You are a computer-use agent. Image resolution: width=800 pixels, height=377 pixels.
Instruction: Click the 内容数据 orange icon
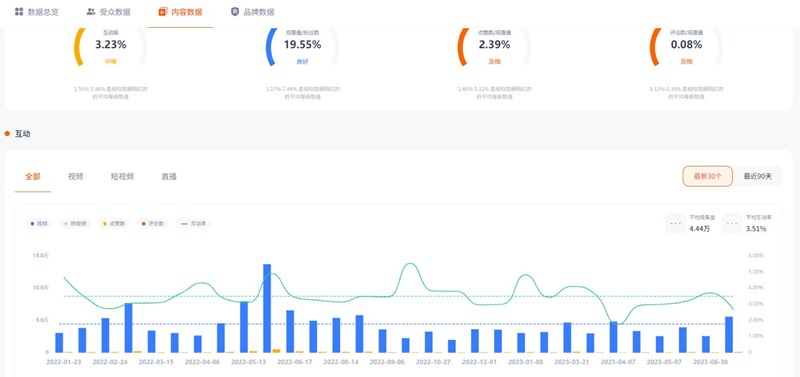[162, 12]
